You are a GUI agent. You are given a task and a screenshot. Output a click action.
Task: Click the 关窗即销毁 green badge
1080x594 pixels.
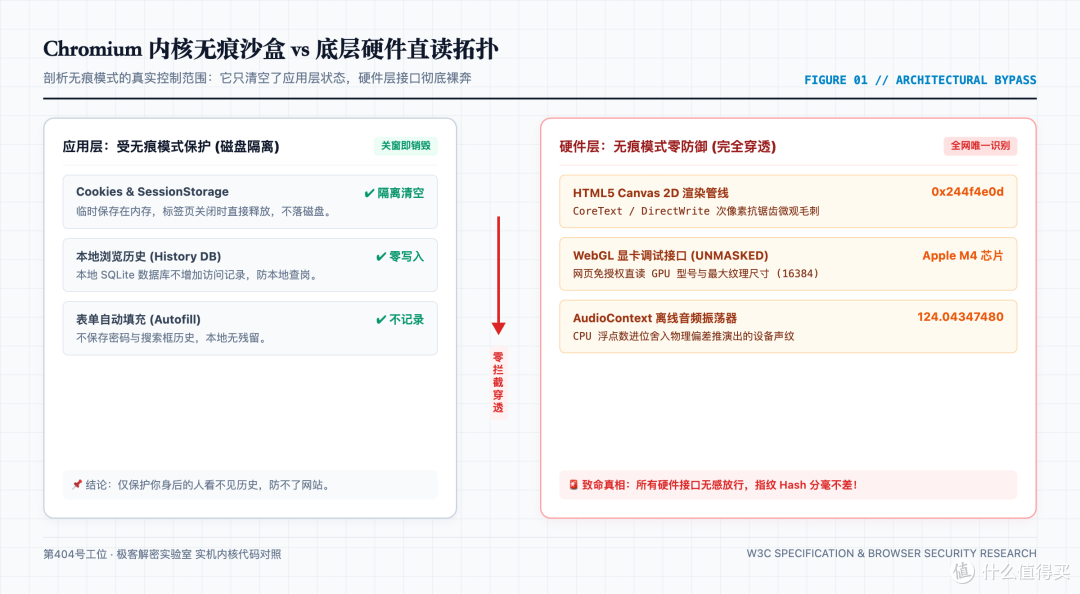tap(406, 145)
